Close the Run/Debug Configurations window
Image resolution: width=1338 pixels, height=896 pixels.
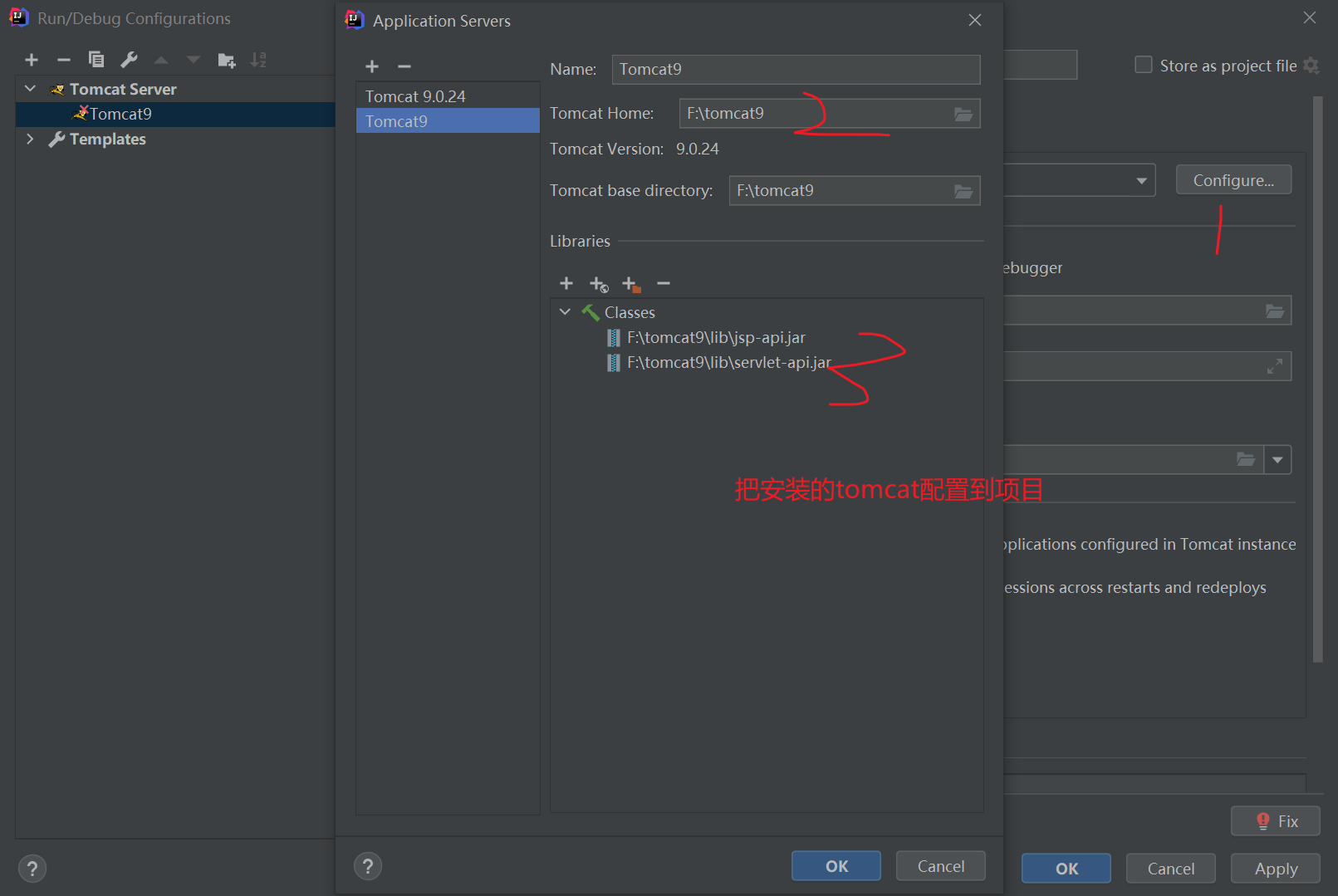point(1310,17)
